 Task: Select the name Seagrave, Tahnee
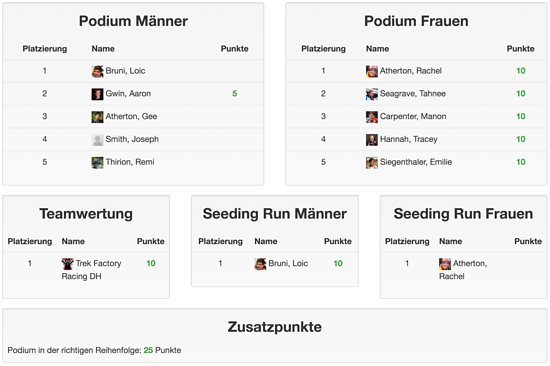coord(413,94)
